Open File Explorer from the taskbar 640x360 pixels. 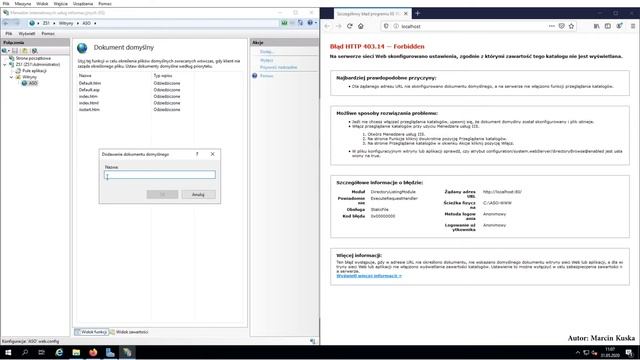(76, 352)
